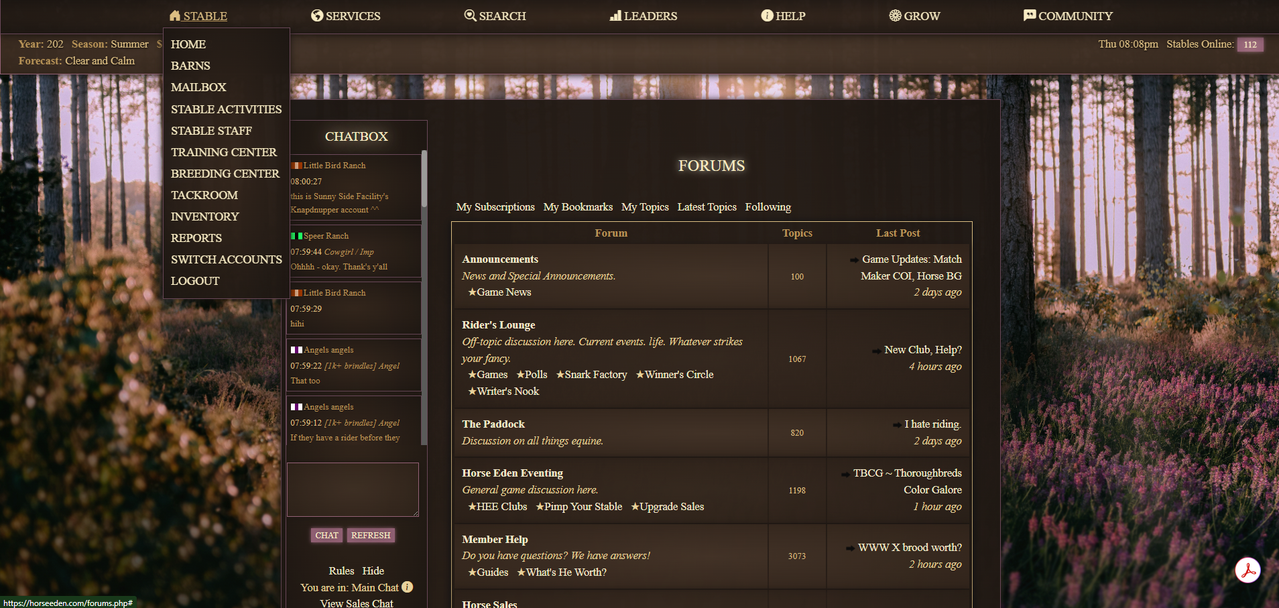Click the Search magnifier icon

tap(470, 16)
